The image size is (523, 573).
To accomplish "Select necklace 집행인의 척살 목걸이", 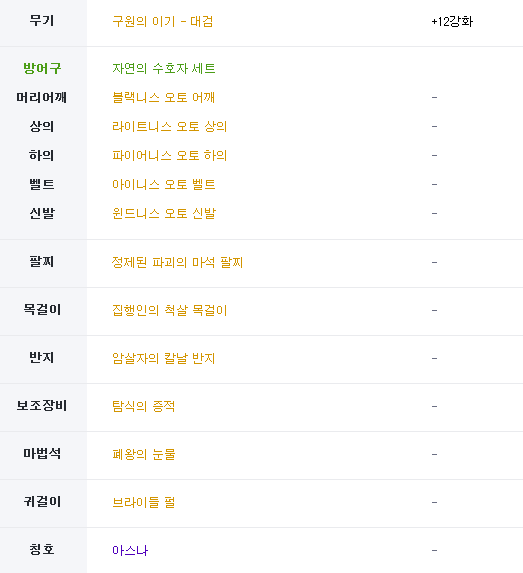I will [169, 310].
